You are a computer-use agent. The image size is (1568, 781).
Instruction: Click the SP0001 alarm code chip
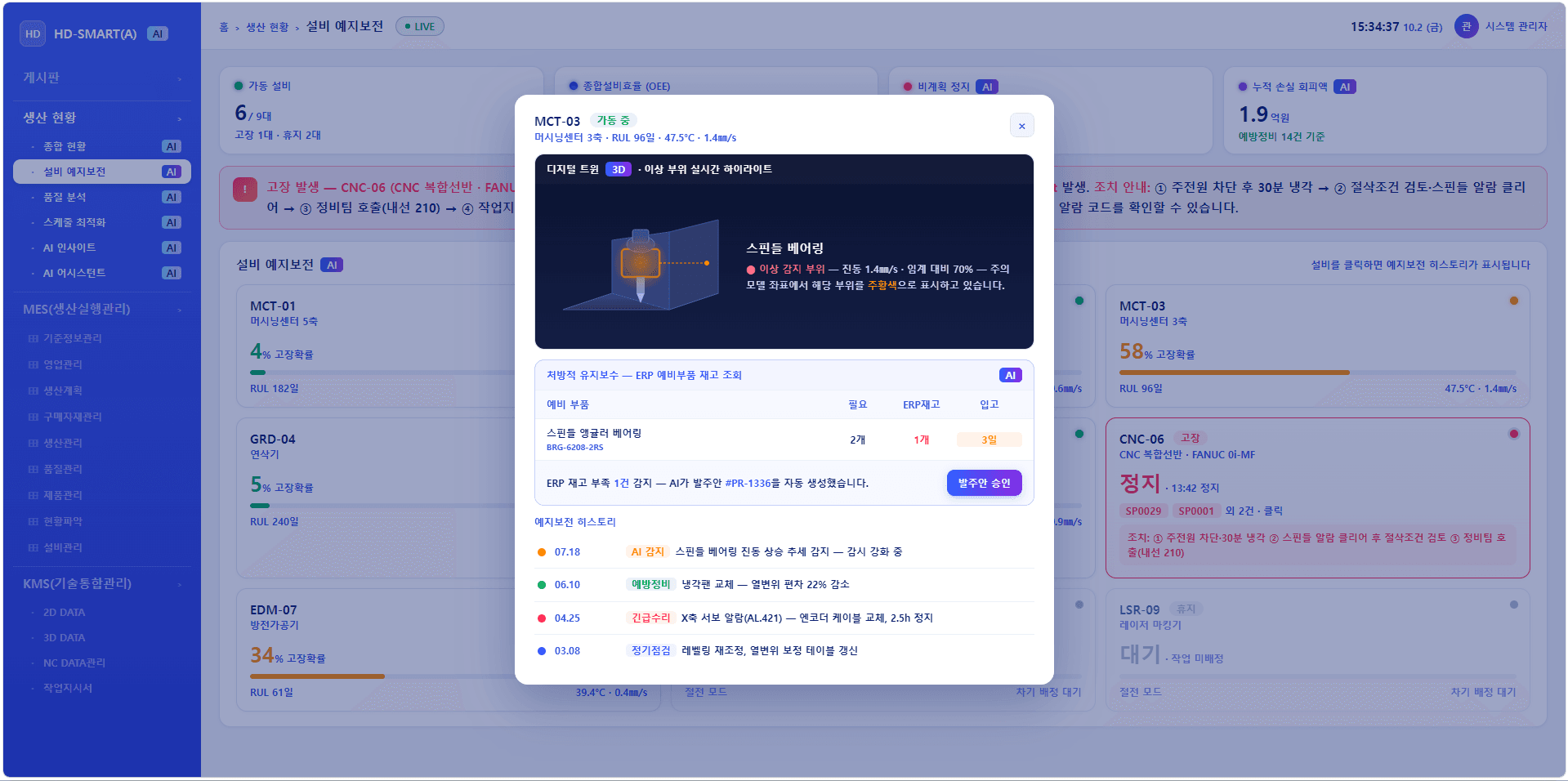click(x=1196, y=511)
